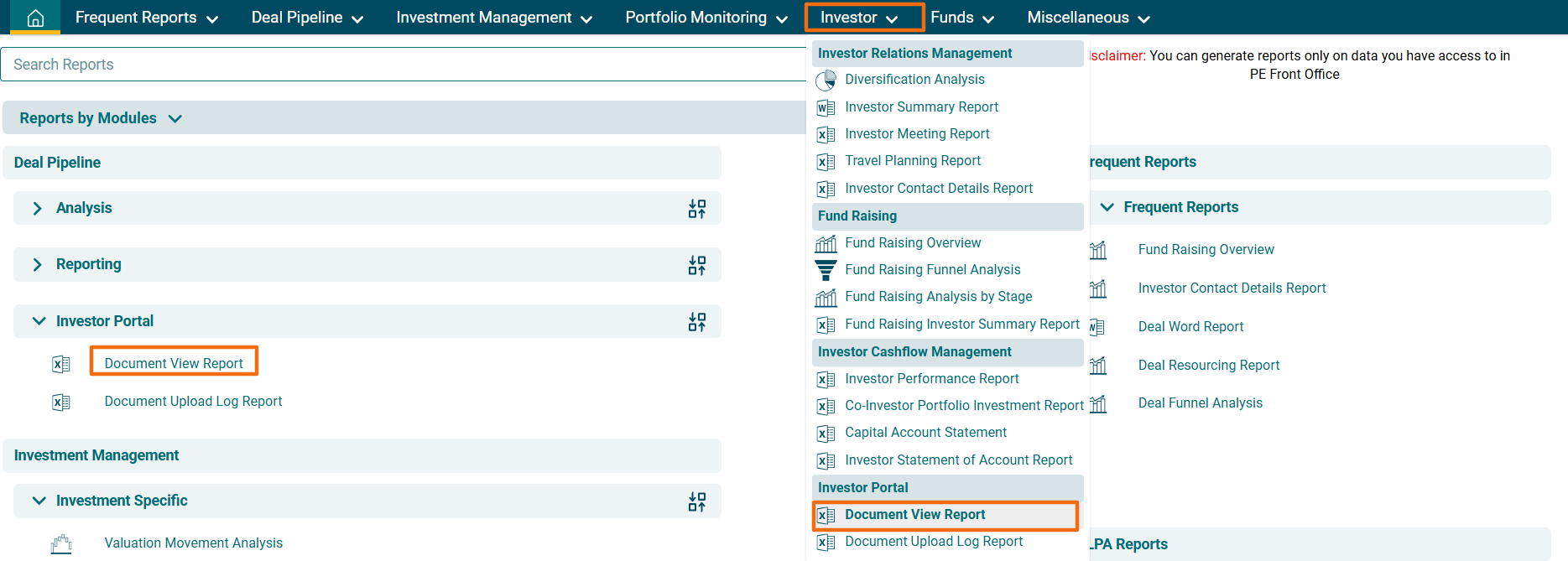Click the Fund Raising Funnel Analysis funnel icon
Image resolution: width=1568 pixels, height=561 pixels.
(x=826, y=270)
